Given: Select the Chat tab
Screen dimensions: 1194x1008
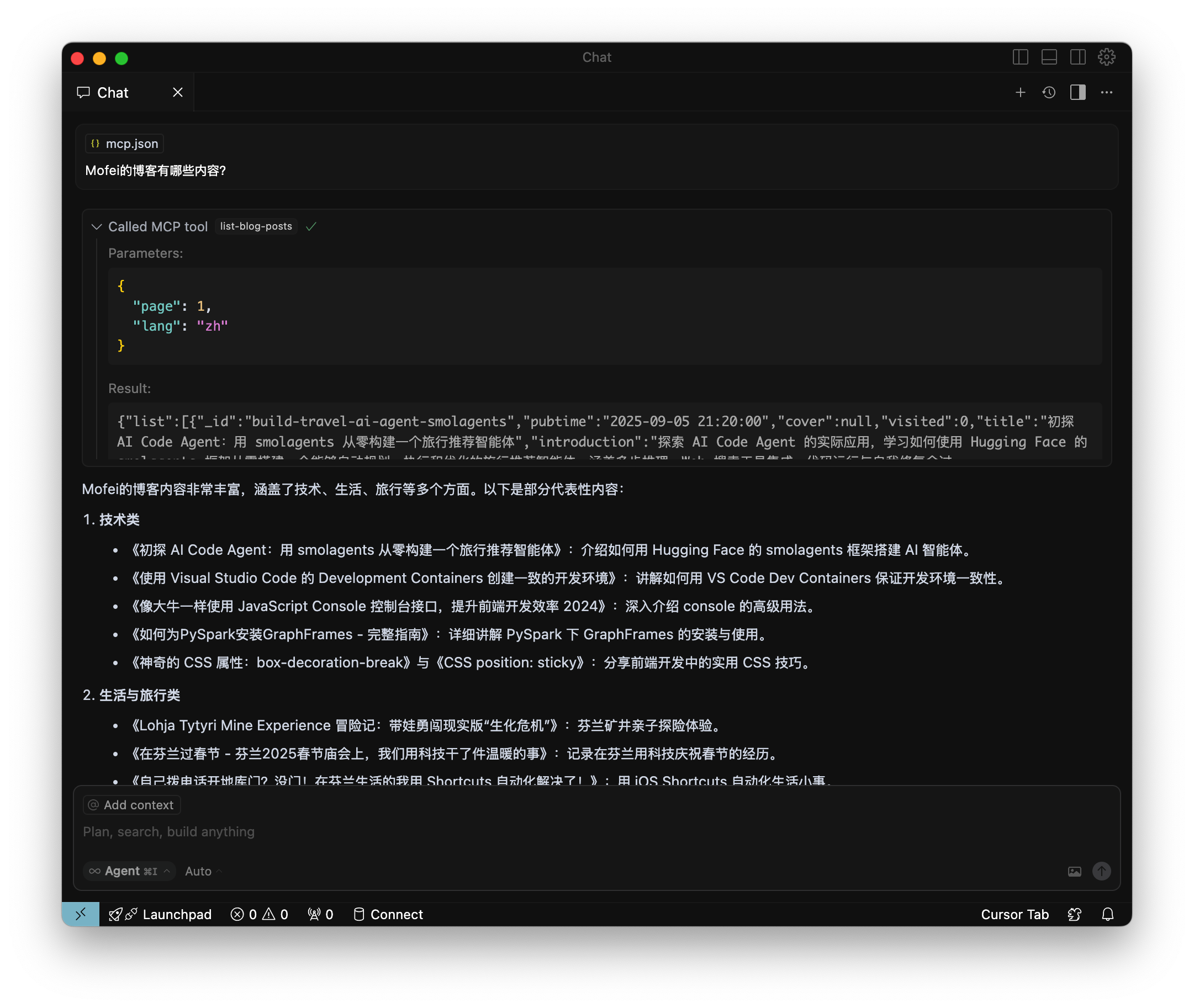Looking at the screenshot, I should pyautogui.click(x=128, y=93).
